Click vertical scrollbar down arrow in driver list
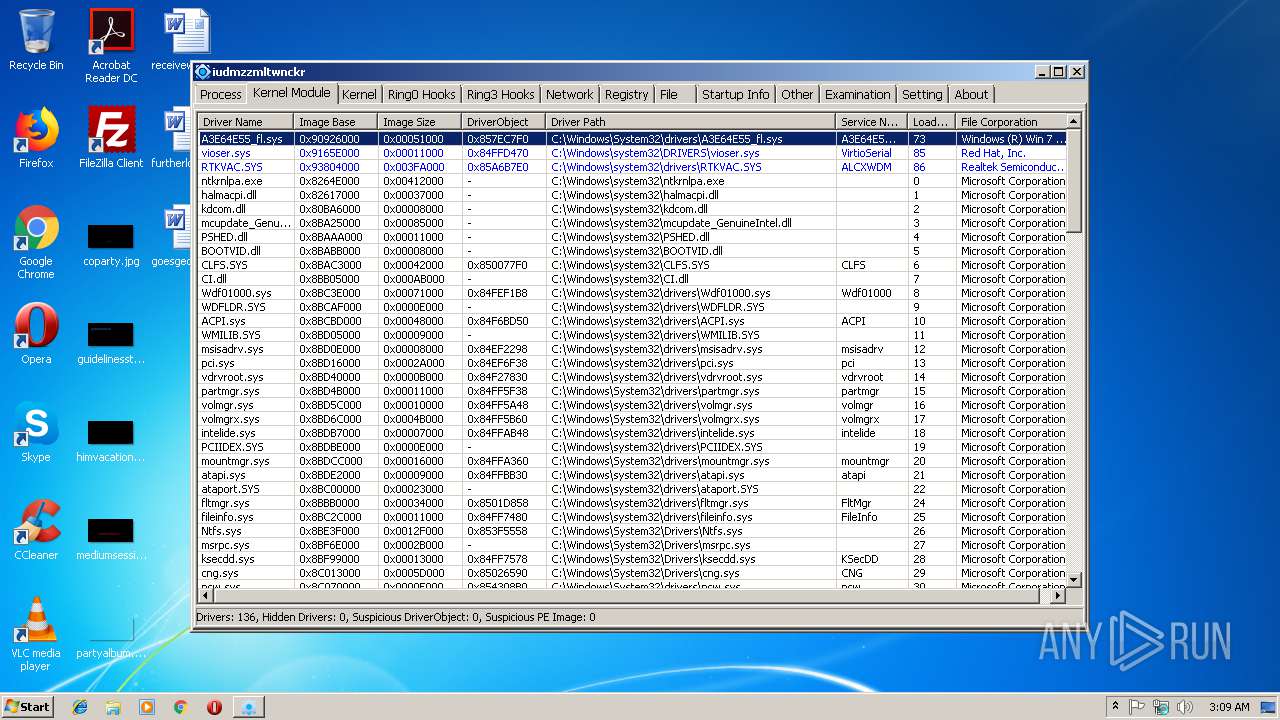This screenshot has width=1280, height=720. click(1074, 579)
